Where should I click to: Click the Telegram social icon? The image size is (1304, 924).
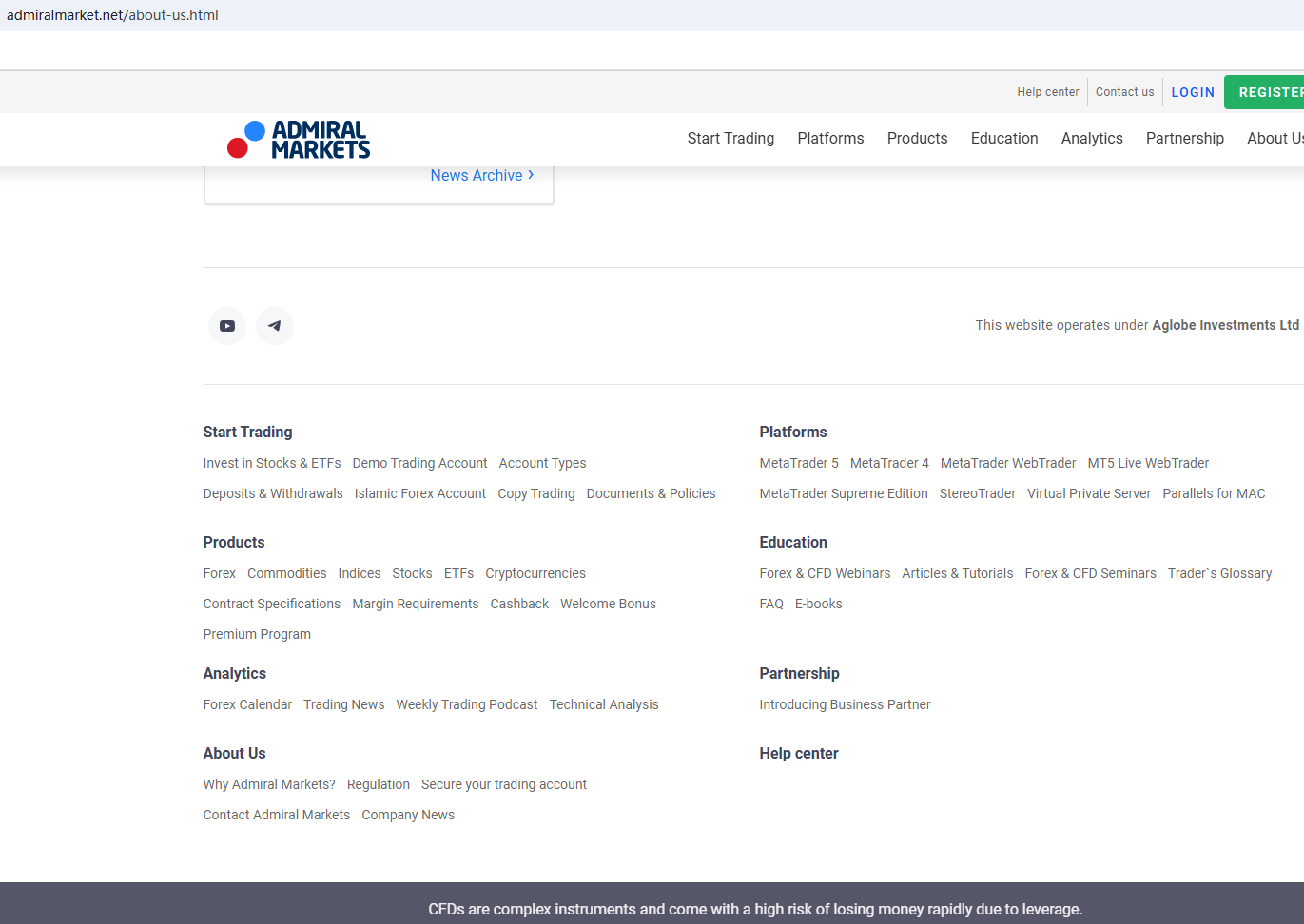pyautogui.click(x=275, y=326)
